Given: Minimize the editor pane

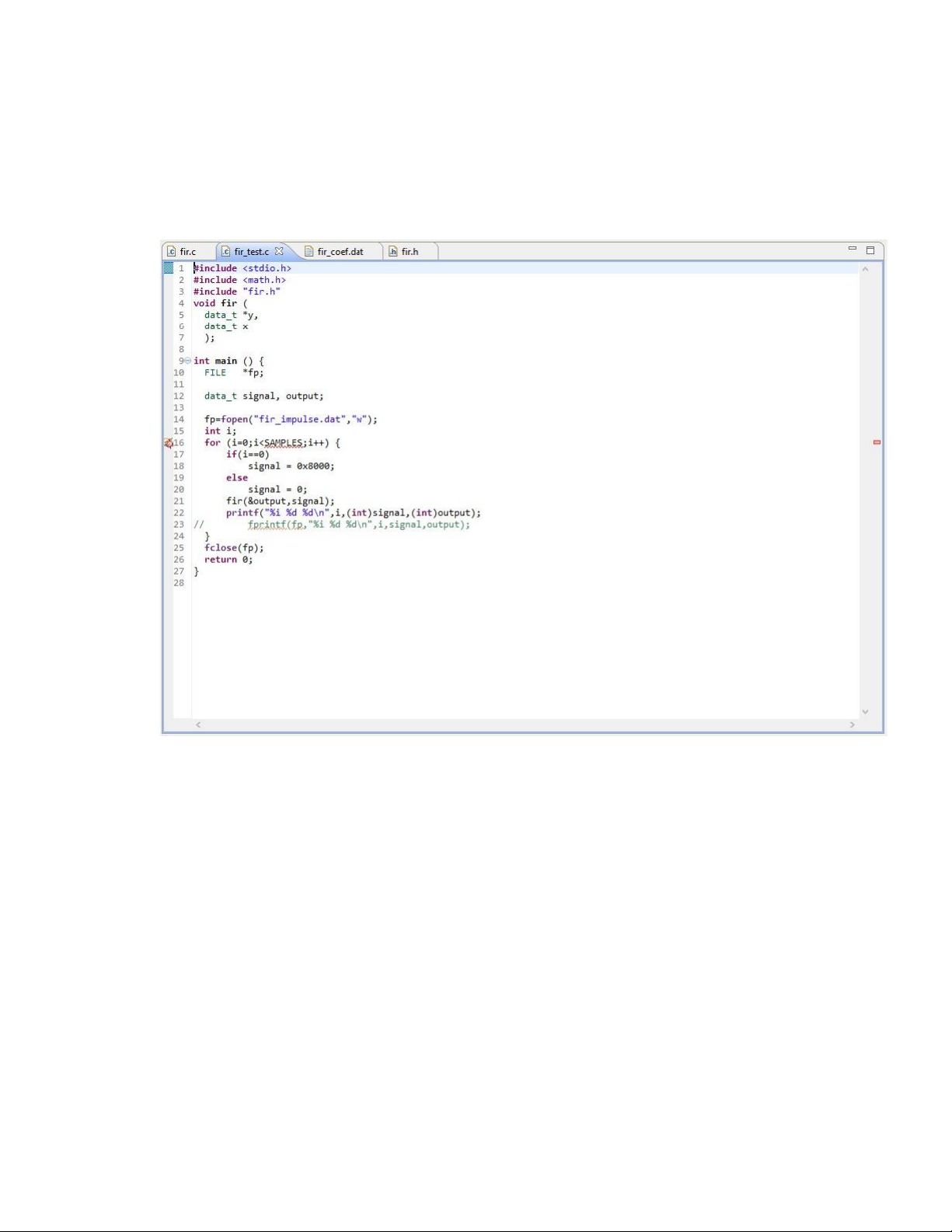Looking at the screenshot, I should tap(853, 250).
